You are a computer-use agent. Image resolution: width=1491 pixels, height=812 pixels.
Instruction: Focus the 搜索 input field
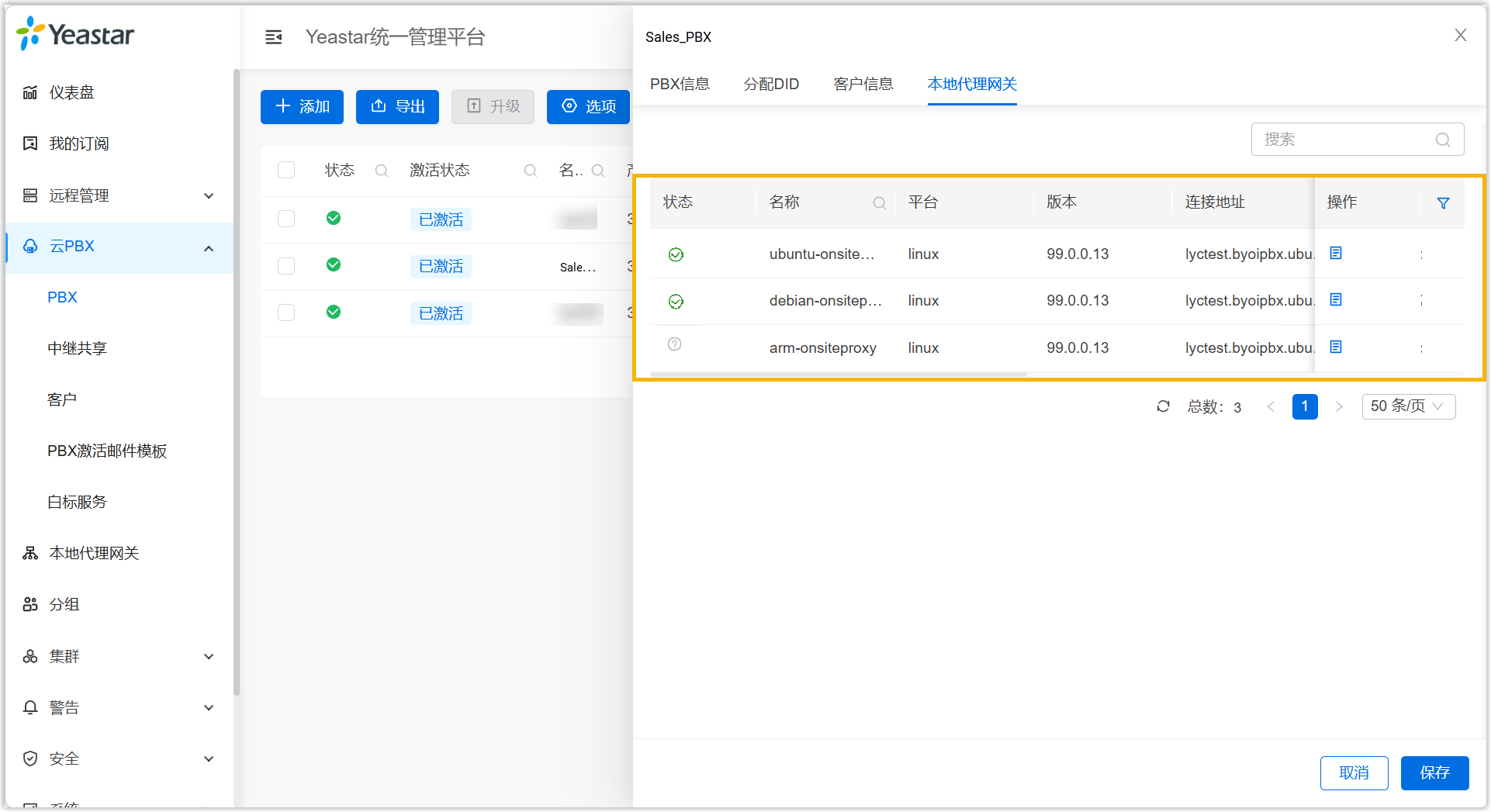[1347, 140]
